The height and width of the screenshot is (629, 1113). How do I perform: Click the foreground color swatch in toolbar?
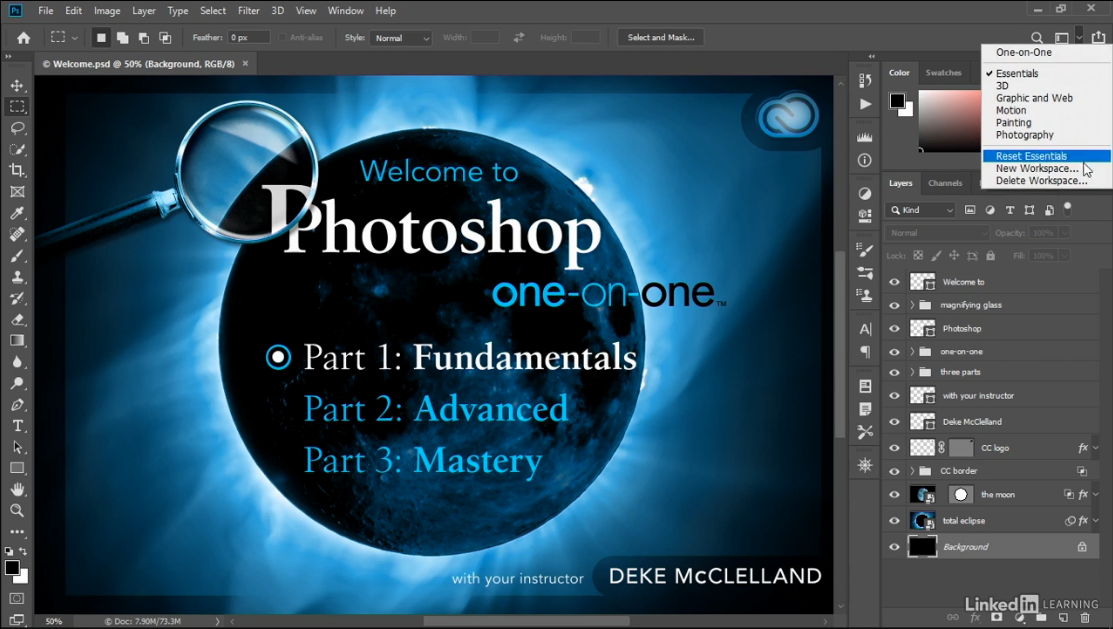[x=13, y=568]
